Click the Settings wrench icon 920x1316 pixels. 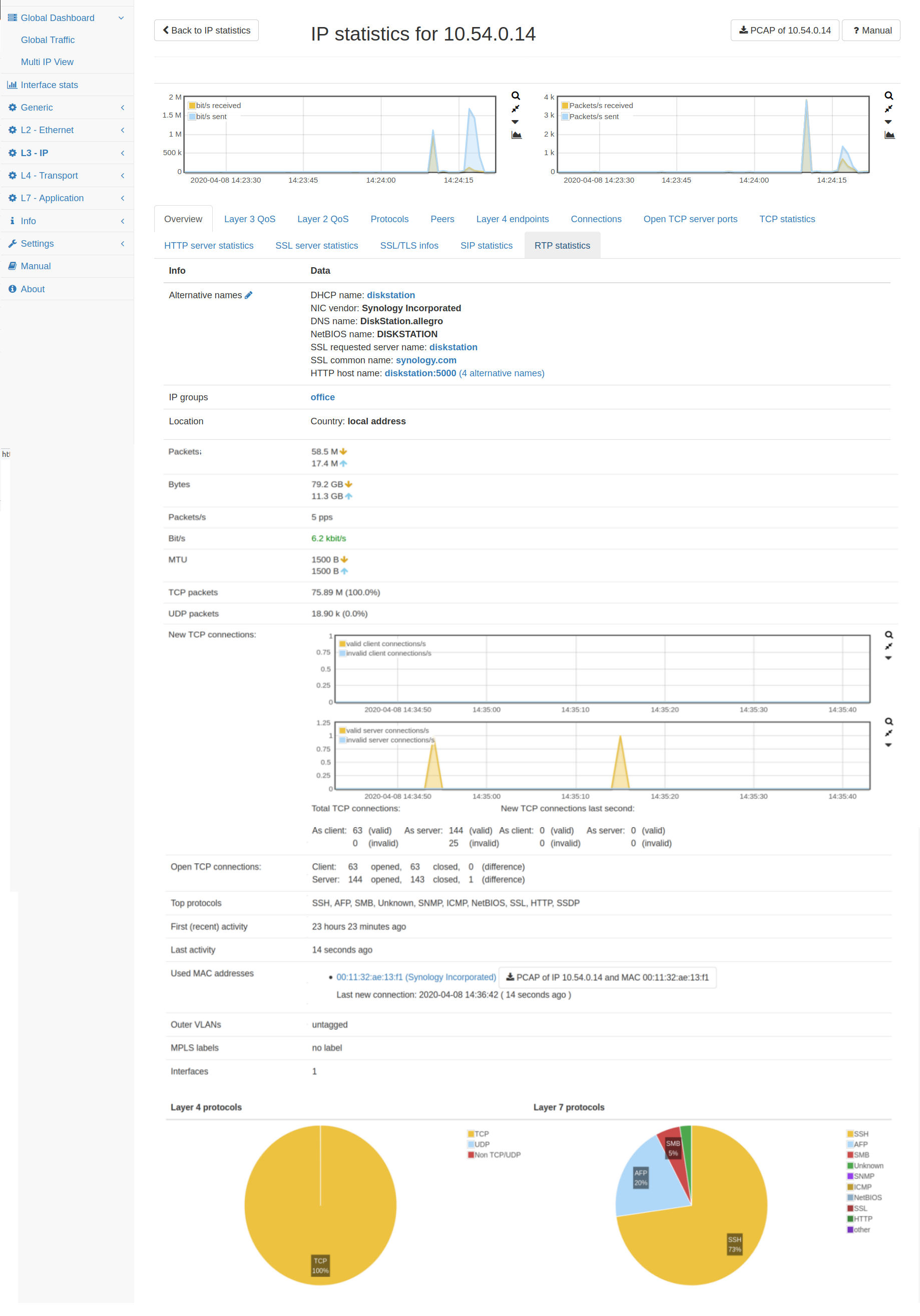[13, 244]
